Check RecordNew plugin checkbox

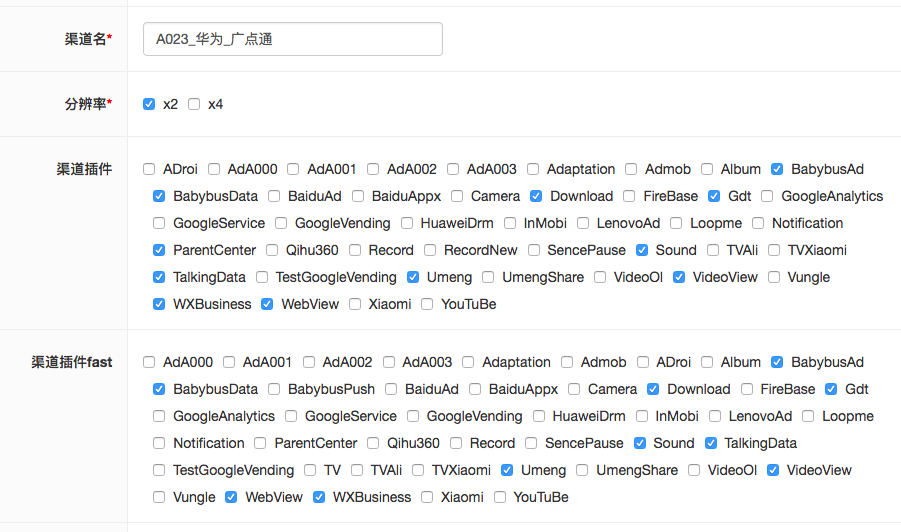click(430, 250)
